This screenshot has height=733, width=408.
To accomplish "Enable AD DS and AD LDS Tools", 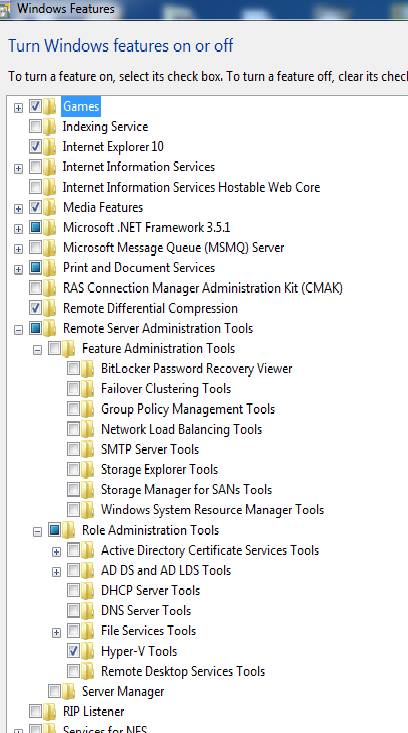I will [73, 570].
